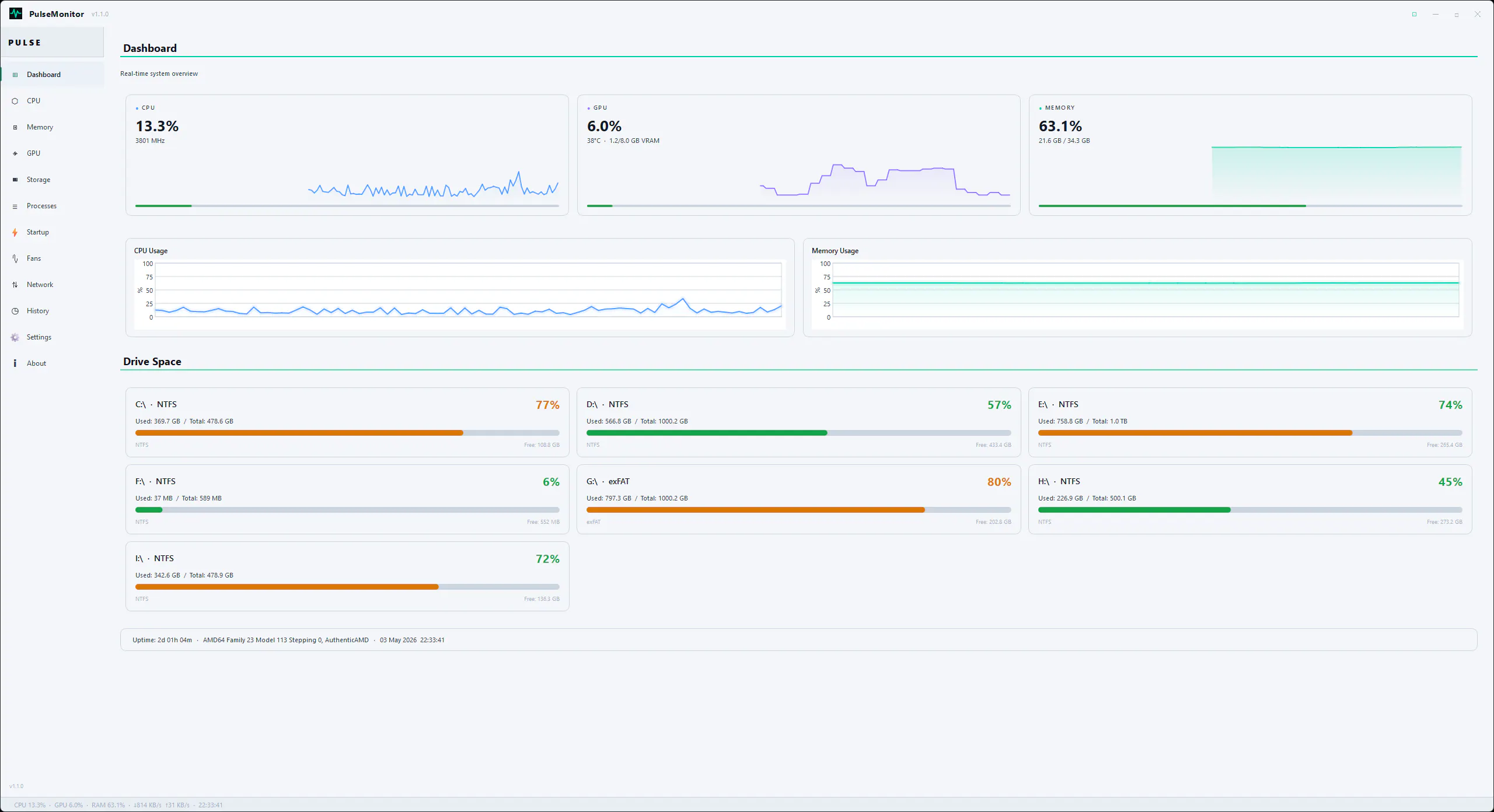Click the Startup lightning bolt icon
Viewport: 1494px width, 812px height.
coord(15,232)
